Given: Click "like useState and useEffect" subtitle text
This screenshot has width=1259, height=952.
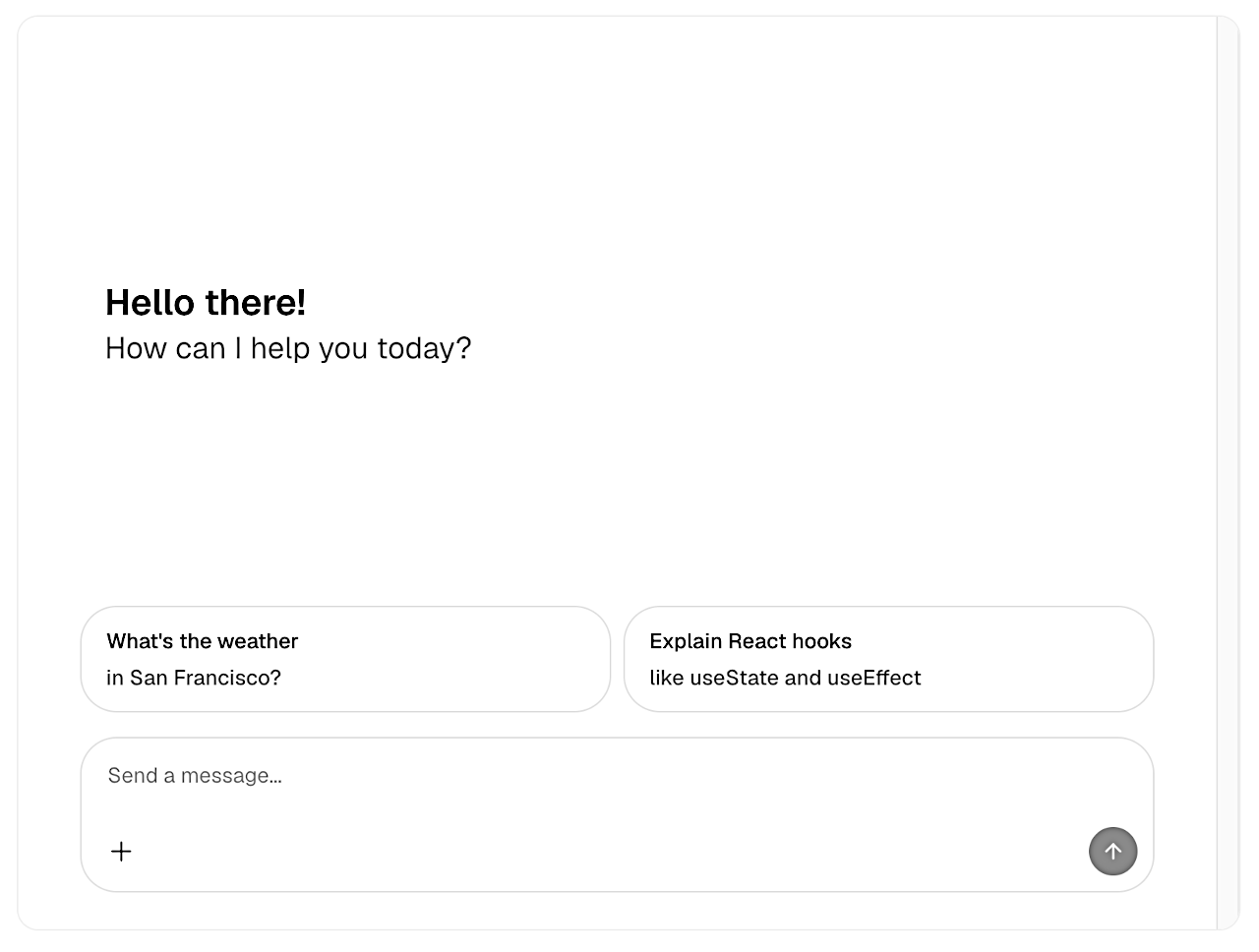Looking at the screenshot, I should pos(785,678).
